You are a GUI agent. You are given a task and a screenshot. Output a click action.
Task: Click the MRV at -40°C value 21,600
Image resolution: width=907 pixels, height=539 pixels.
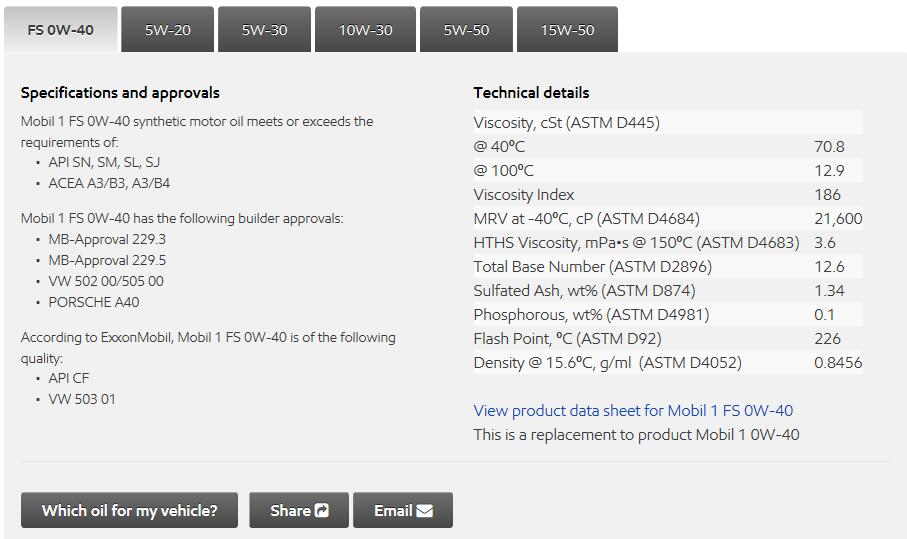[838, 219]
